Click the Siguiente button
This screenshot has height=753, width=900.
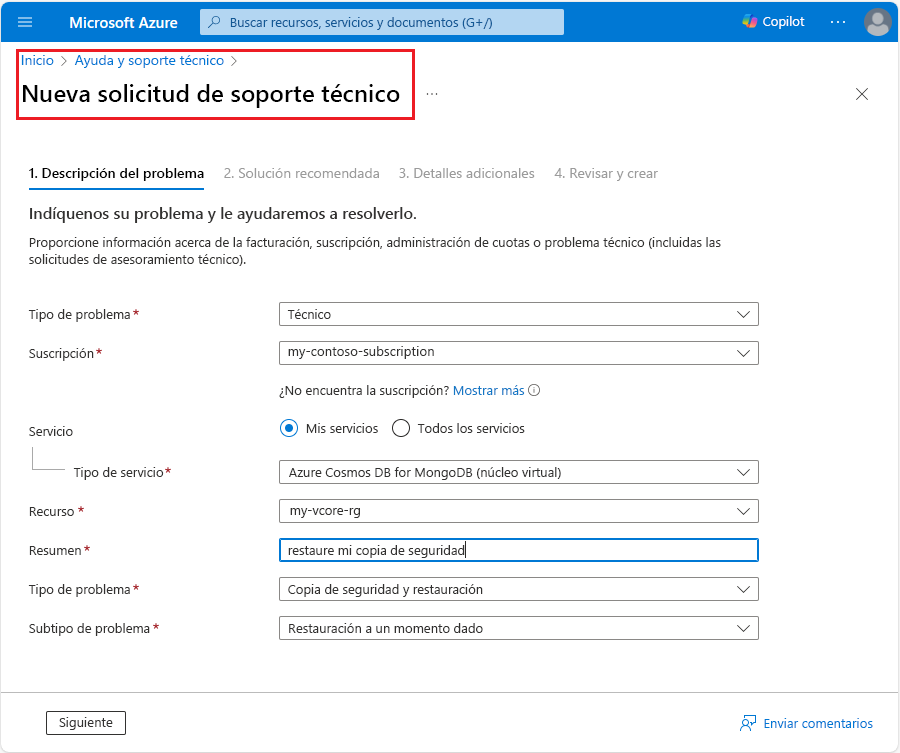point(85,722)
